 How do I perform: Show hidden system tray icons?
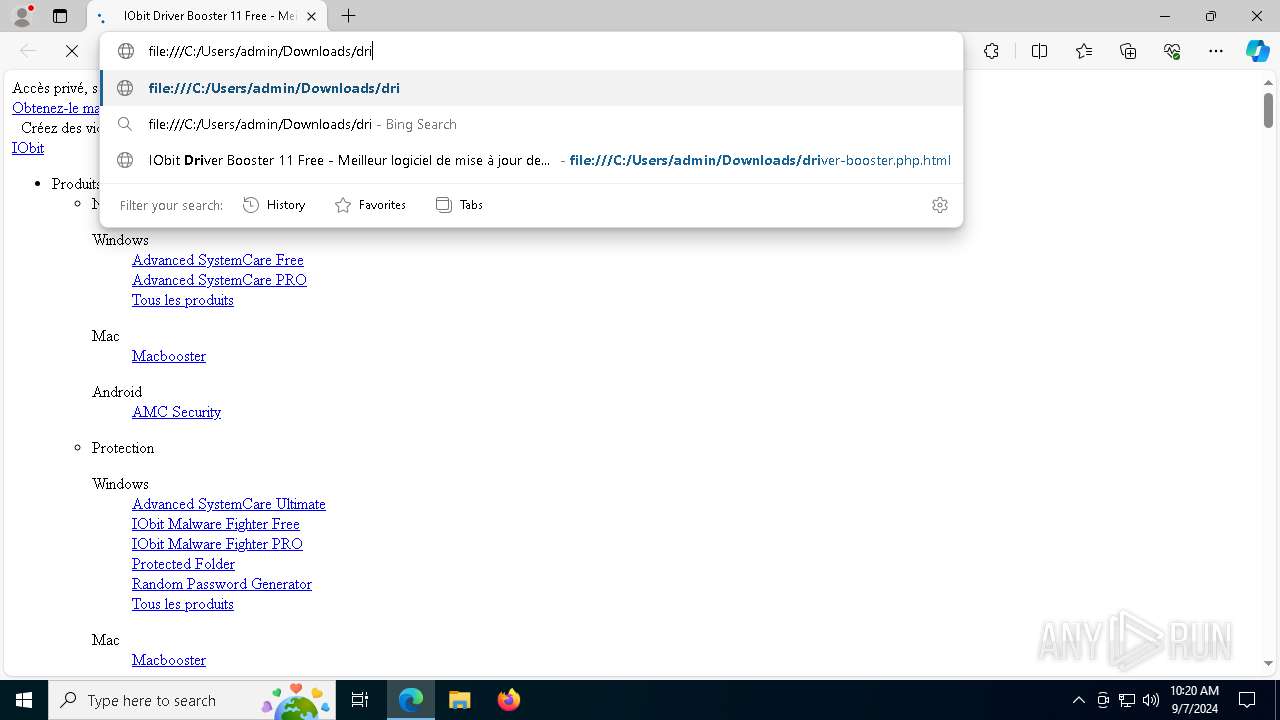1078,700
